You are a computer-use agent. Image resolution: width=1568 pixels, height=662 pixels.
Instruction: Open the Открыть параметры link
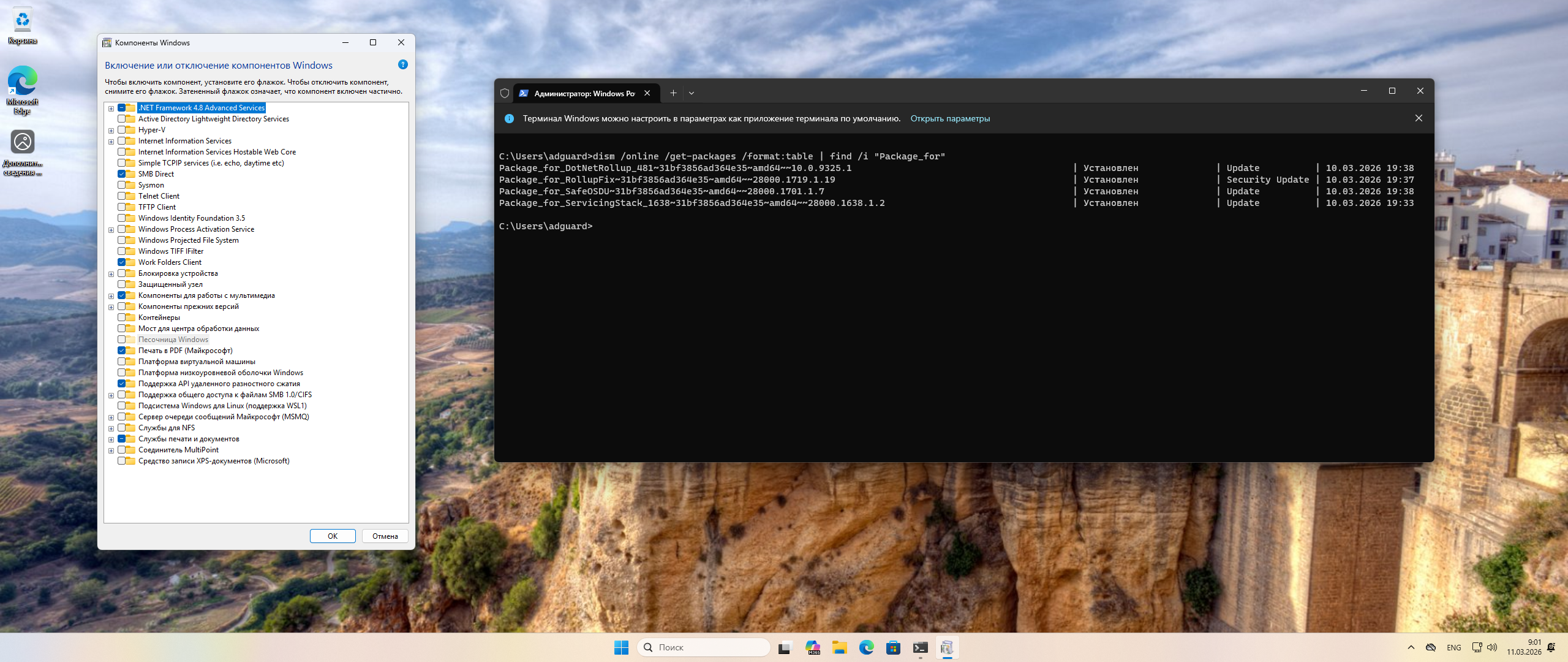click(949, 118)
